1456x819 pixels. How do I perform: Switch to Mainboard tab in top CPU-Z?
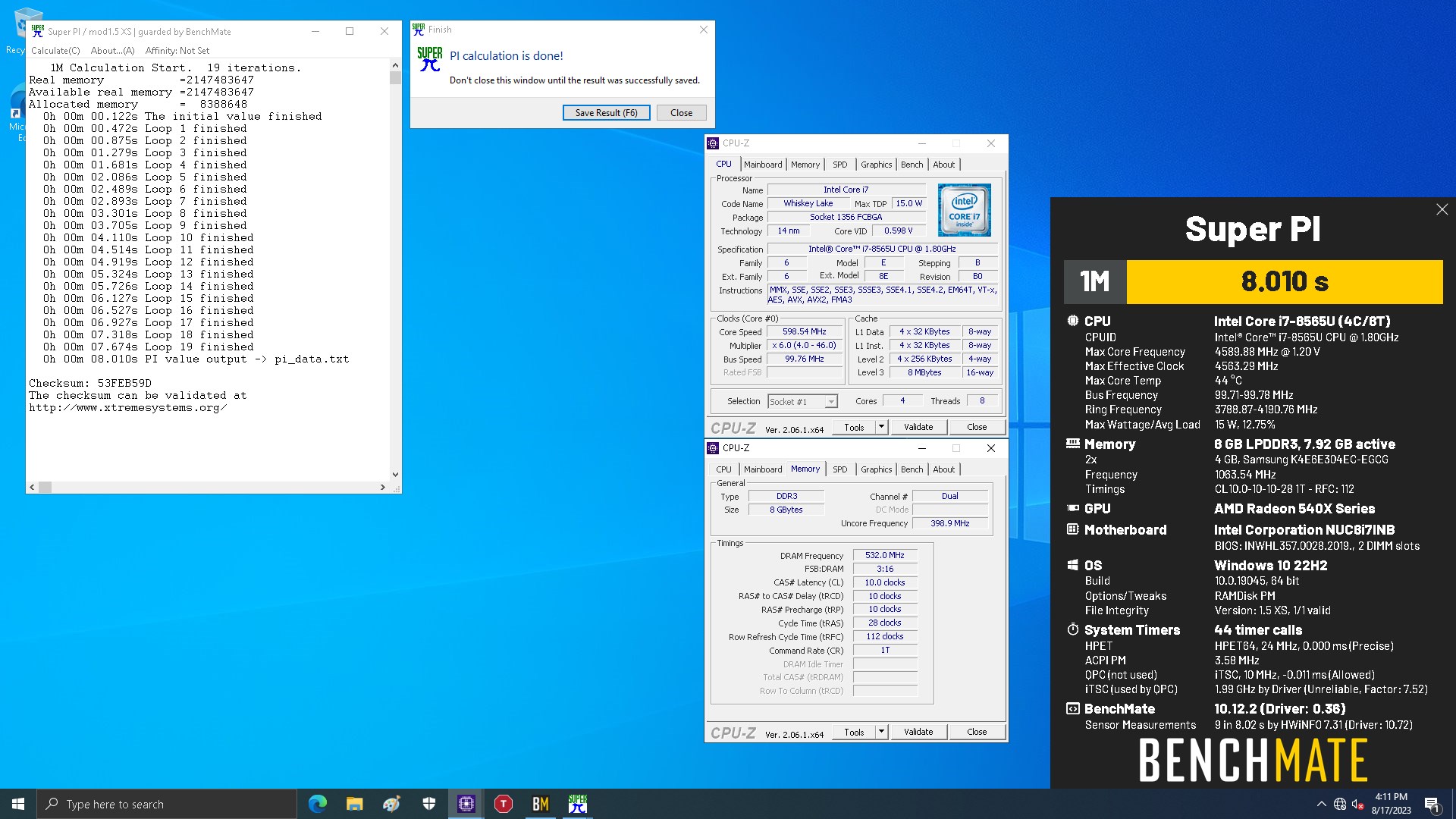(x=762, y=165)
